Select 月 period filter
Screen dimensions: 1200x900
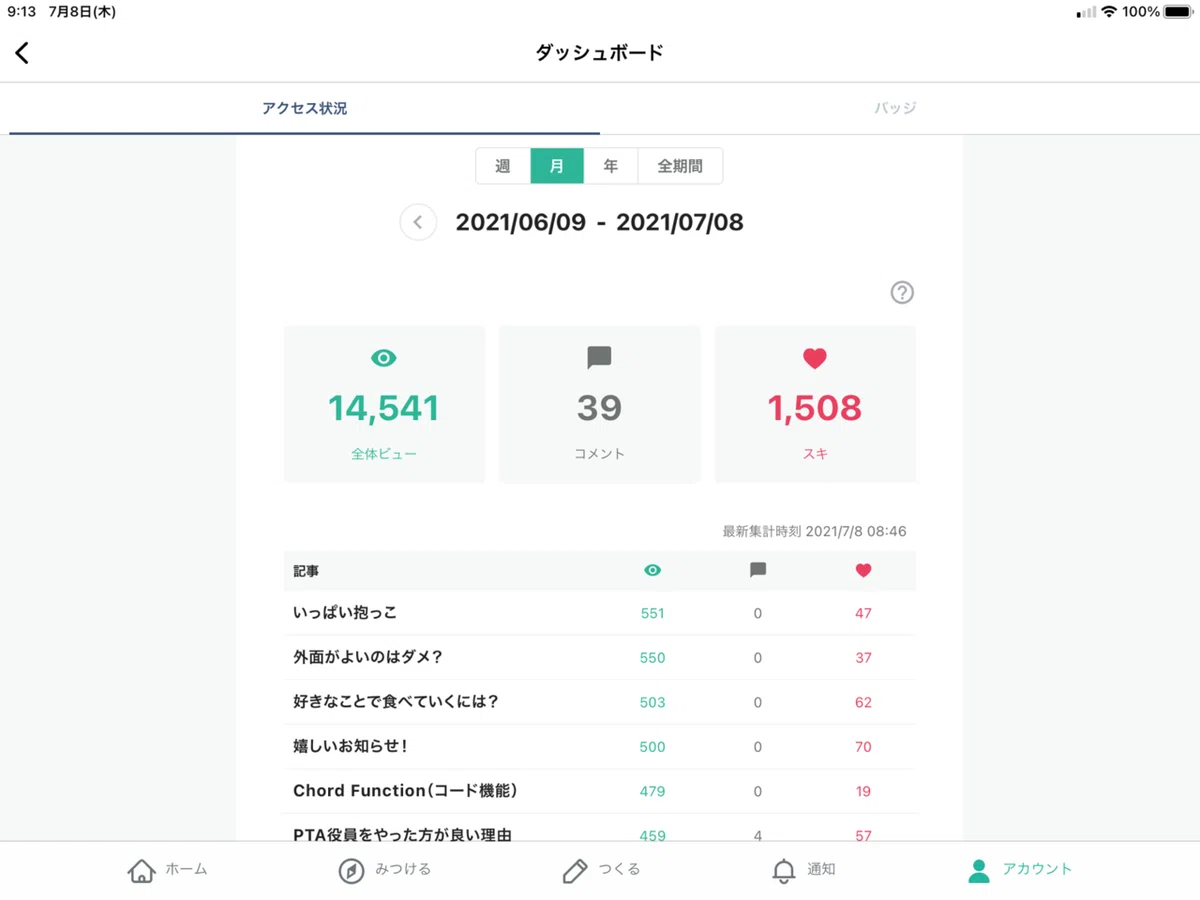(x=557, y=166)
